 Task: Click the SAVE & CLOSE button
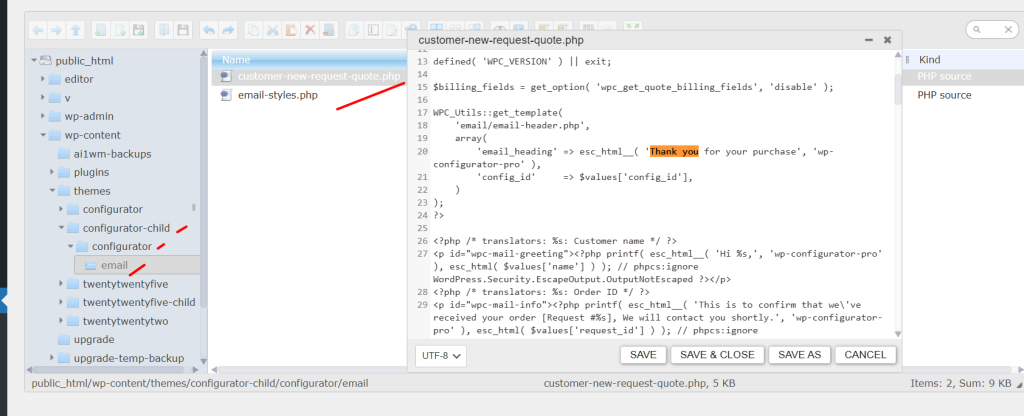coord(717,355)
